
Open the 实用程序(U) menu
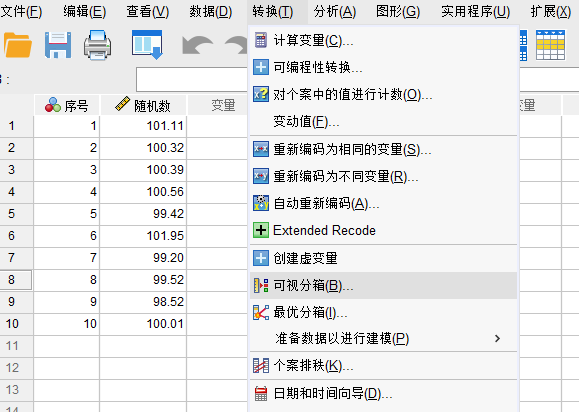coord(476,12)
